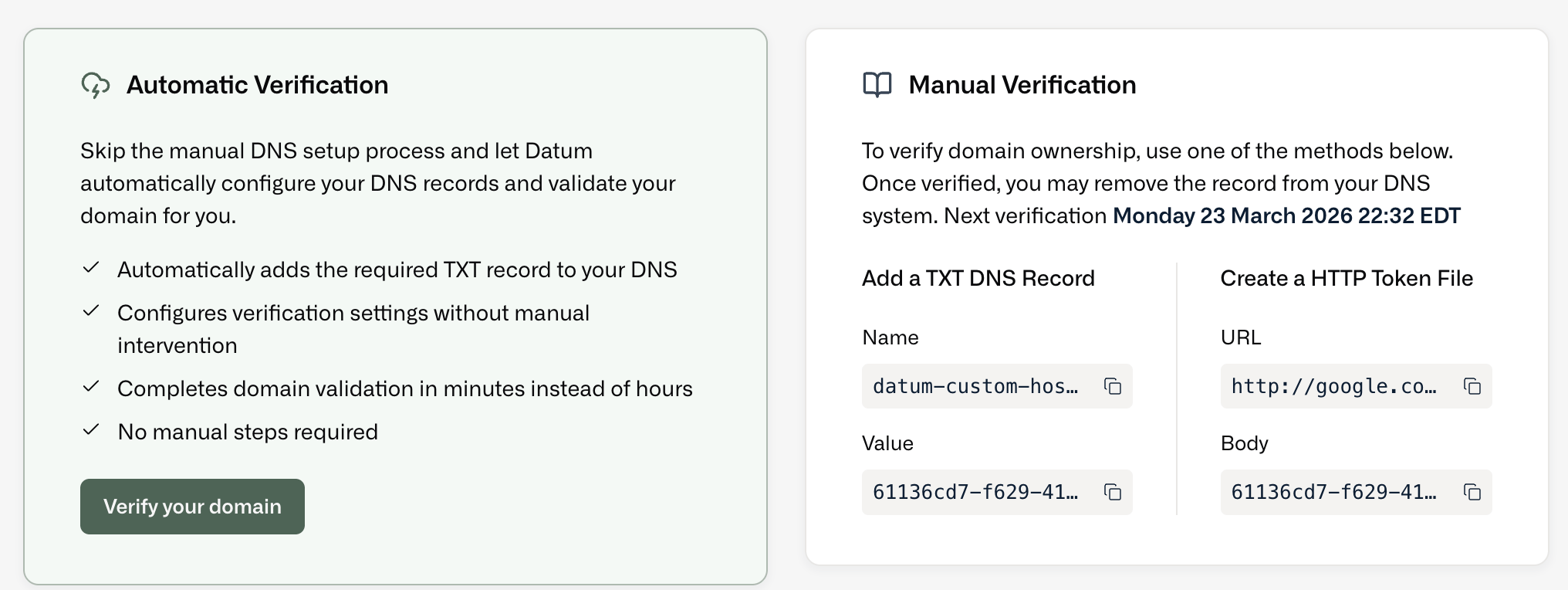This screenshot has width=1568, height=590.
Task: Click the checkmark beside No manual steps required
Action: (x=91, y=429)
